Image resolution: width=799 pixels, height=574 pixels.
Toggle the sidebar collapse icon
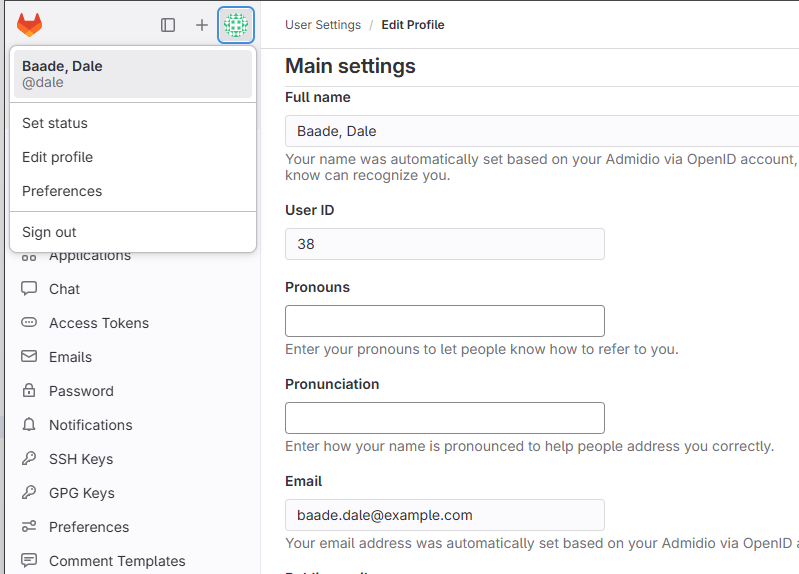(x=168, y=25)
